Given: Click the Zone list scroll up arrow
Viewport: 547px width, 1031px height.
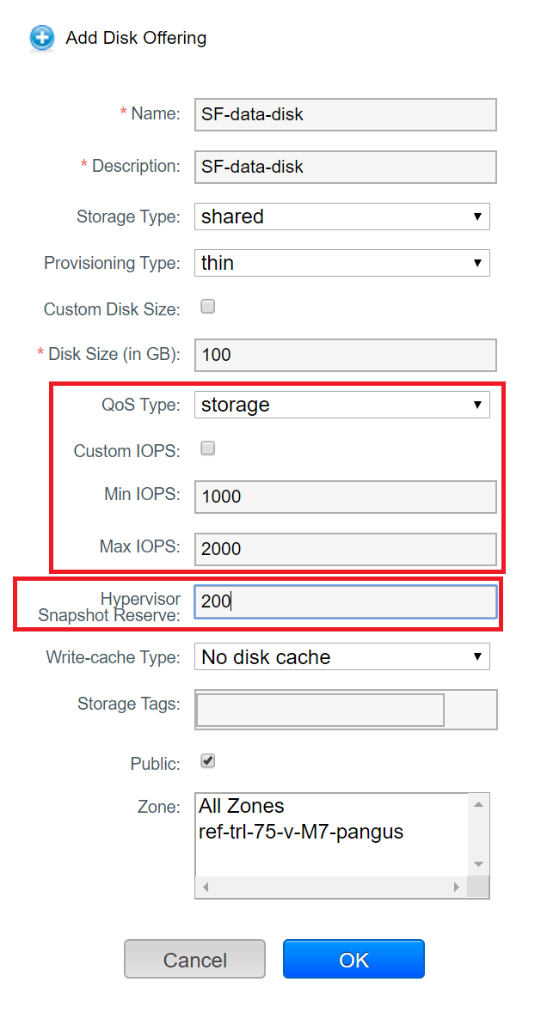Looking at the screenshot, I should pos(478,803).
